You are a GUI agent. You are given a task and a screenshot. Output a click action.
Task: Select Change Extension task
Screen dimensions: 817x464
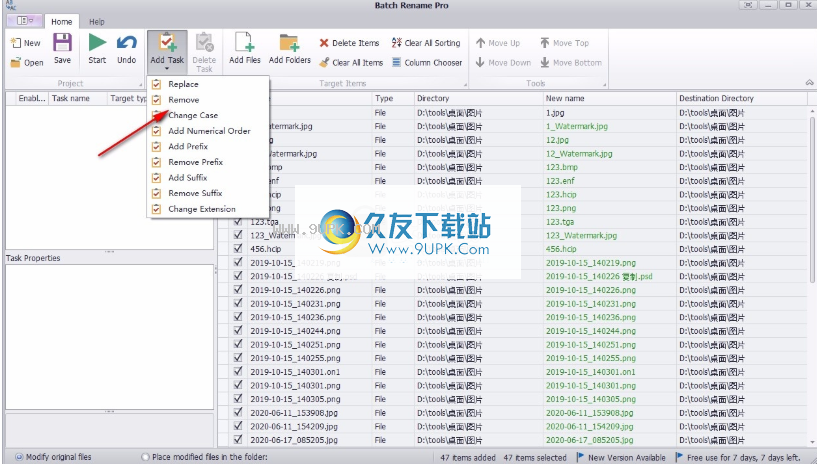(208, 209)
